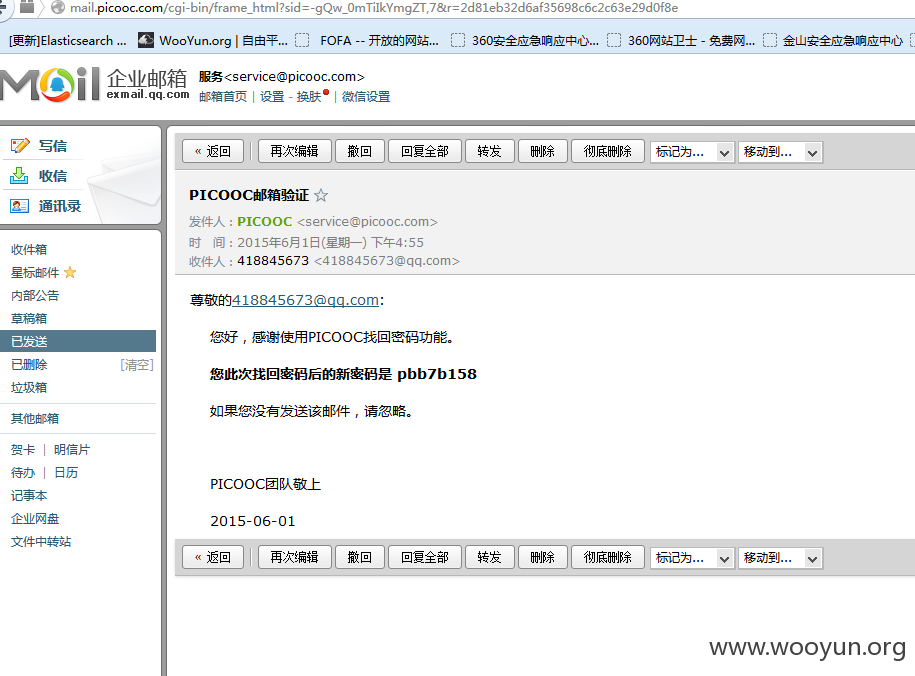The height and width of the screenshot is (676, 915).
Task: Click the receive mail download icon
Action: [19, 176]
